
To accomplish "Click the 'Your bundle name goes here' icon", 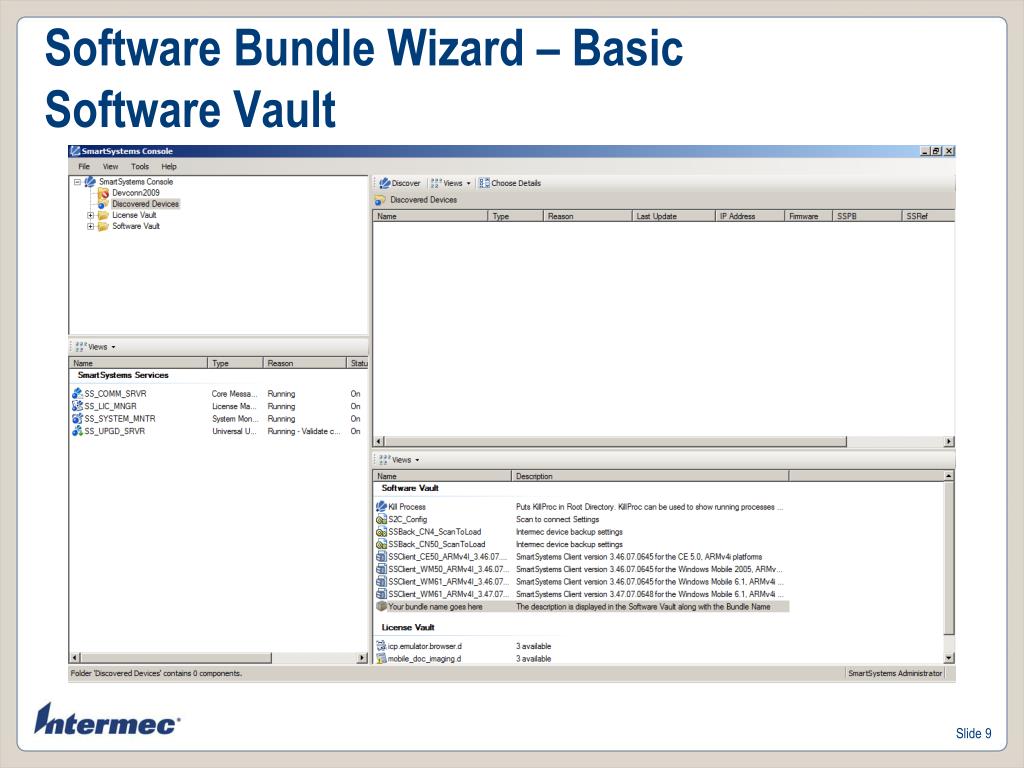I will click(381, 607).
